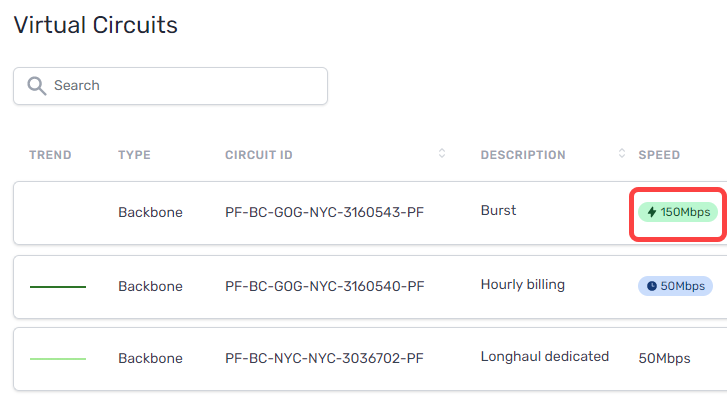Click light green trend line graph
The height and width of the screenshot is (398, 727).
click(58, 359)
